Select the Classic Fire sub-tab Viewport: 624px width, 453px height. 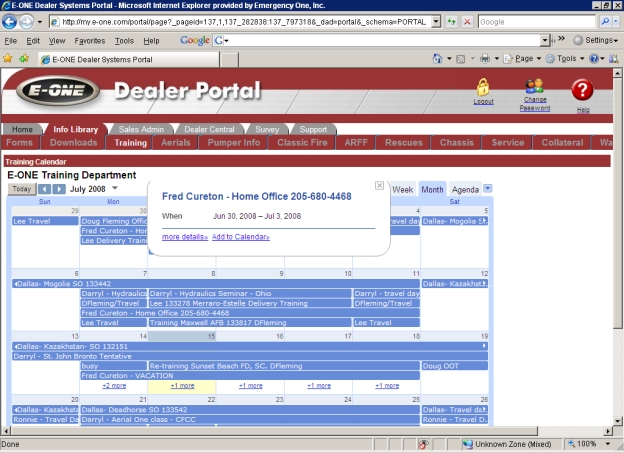click(302, 143)
